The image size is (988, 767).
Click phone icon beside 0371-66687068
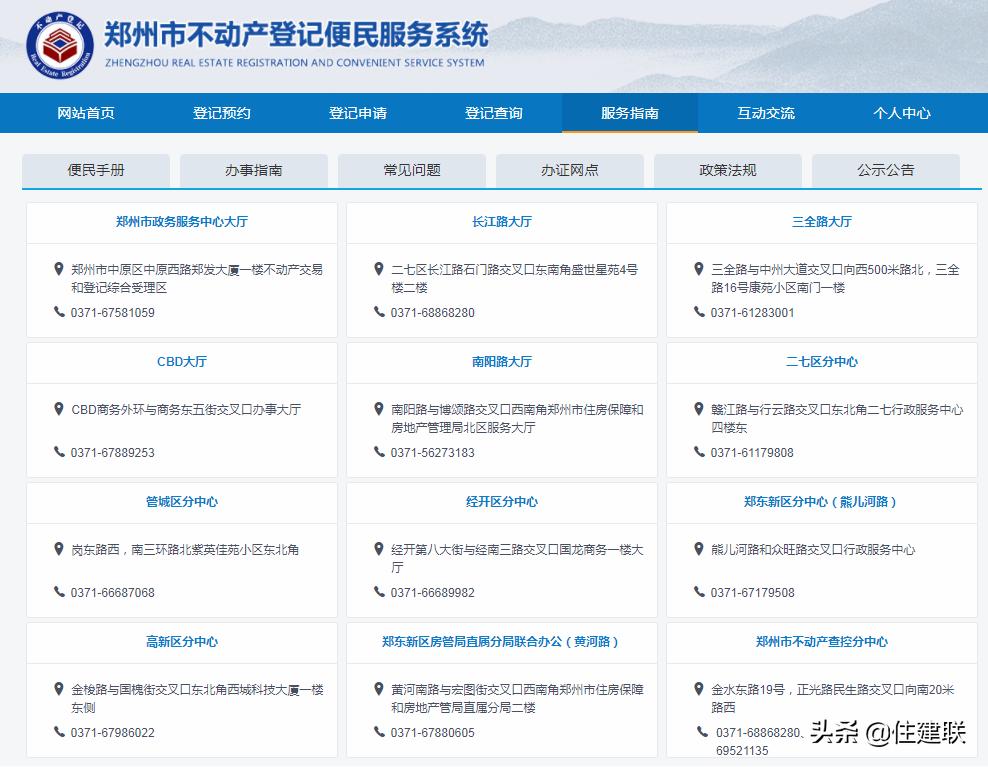[x=59, y=592]
